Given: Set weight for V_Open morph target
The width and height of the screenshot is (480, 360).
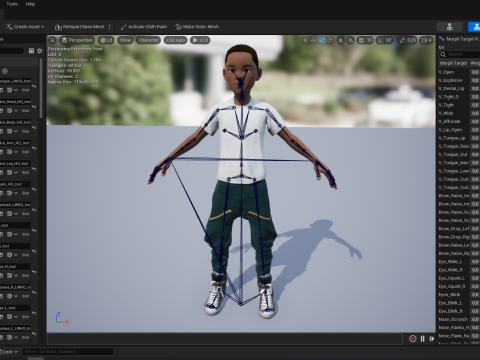Looking at the screenshot, I should [x=475, y=72].
